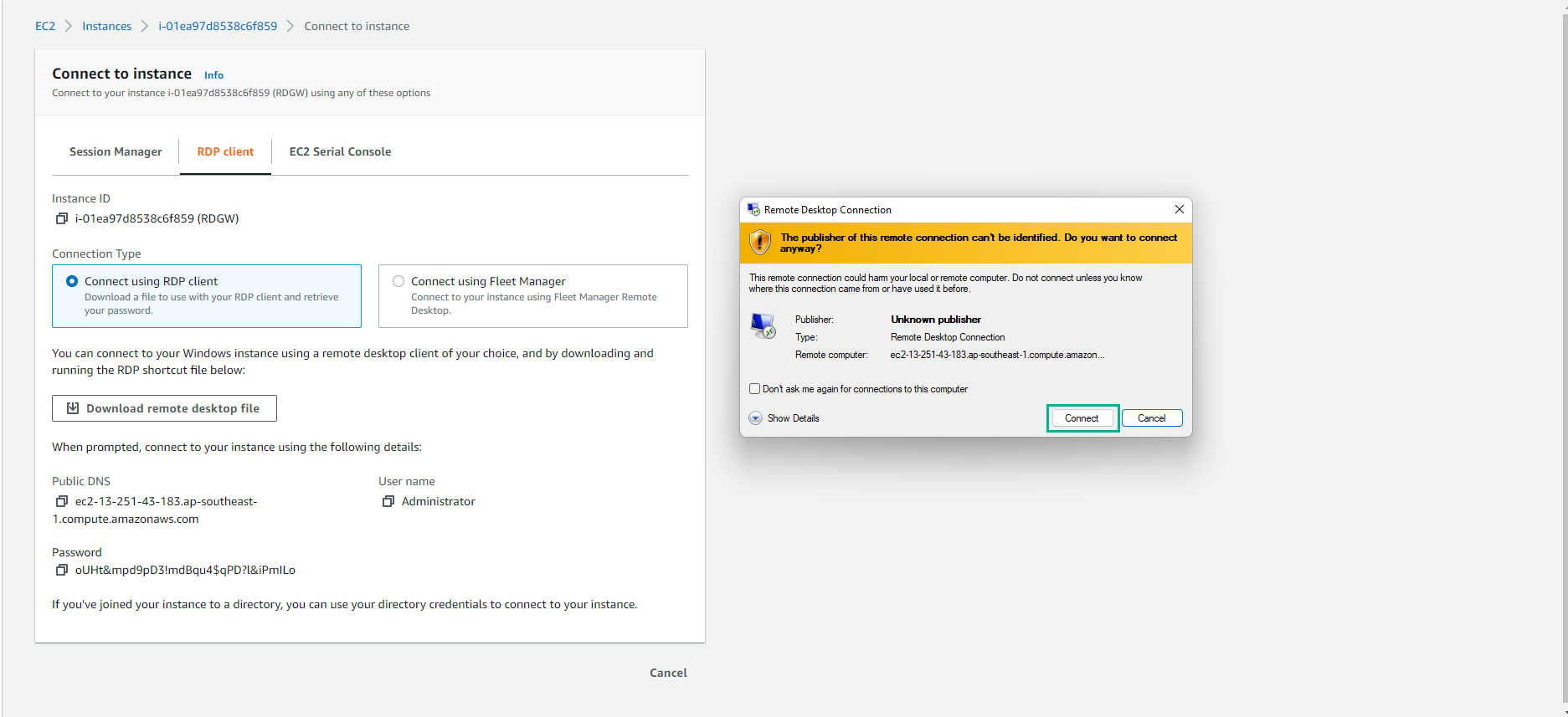The height and width of the screenshot is (717, 1568).
Task: Copy the Administrator user name icon
Action: (388, 501)
